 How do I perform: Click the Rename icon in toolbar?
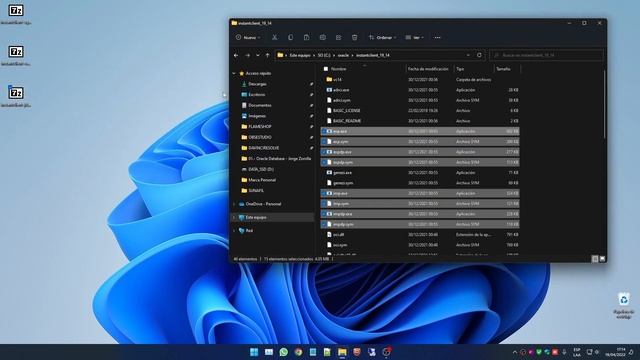coord(322,37)
